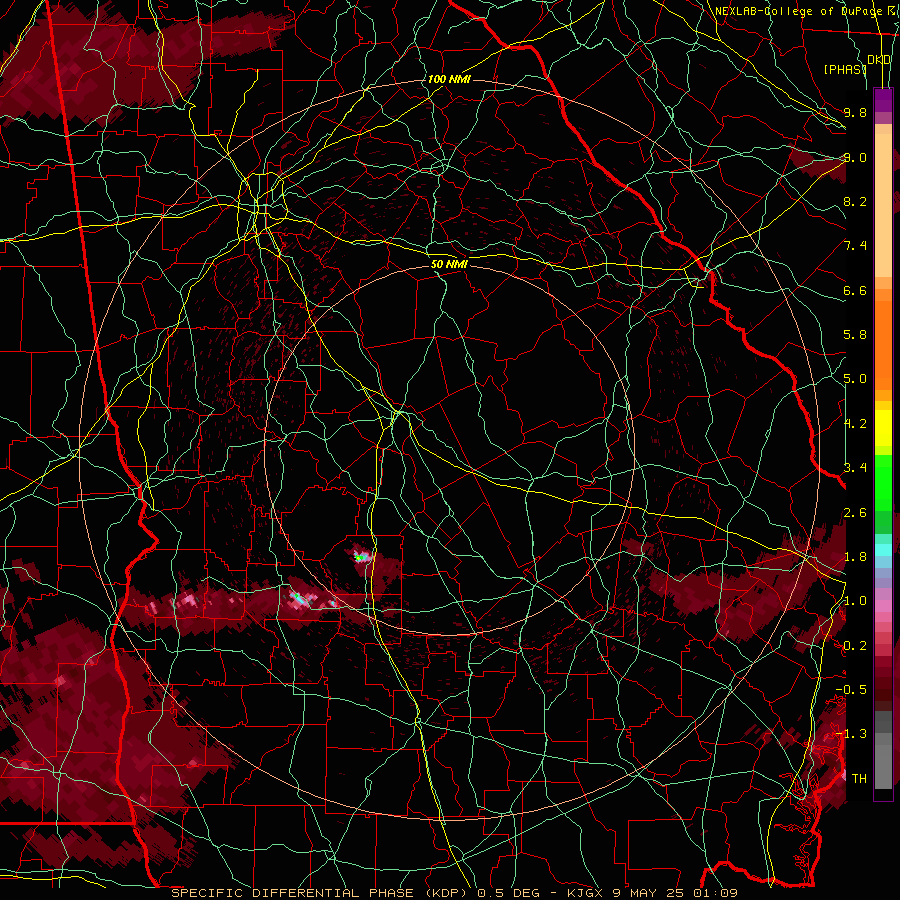The image size is (900, 900).
Task: Click the 8.2 value on color scale
Action: point(855,201)
